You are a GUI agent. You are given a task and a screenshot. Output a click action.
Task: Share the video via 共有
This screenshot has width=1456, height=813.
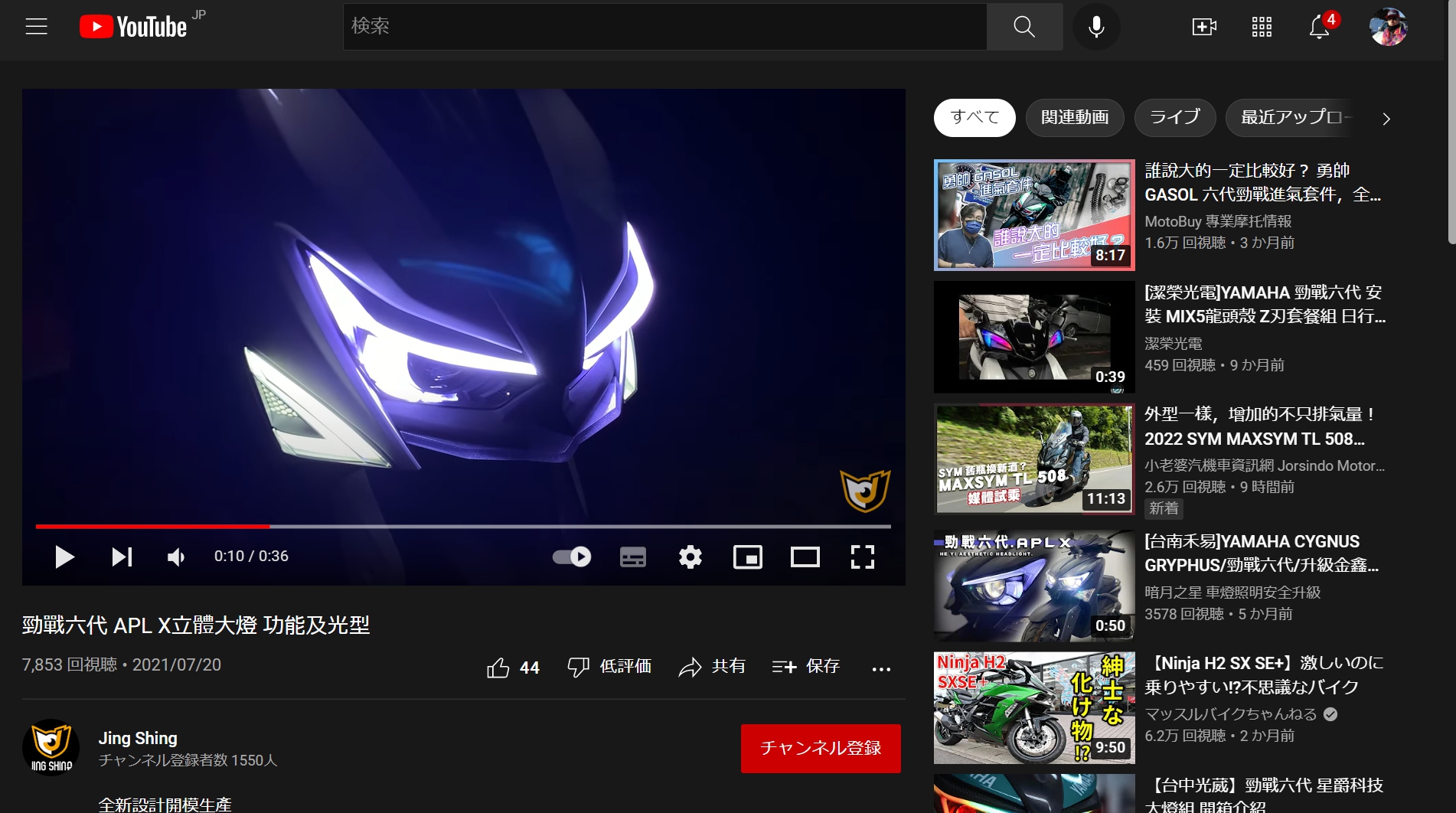pos(712,668)
